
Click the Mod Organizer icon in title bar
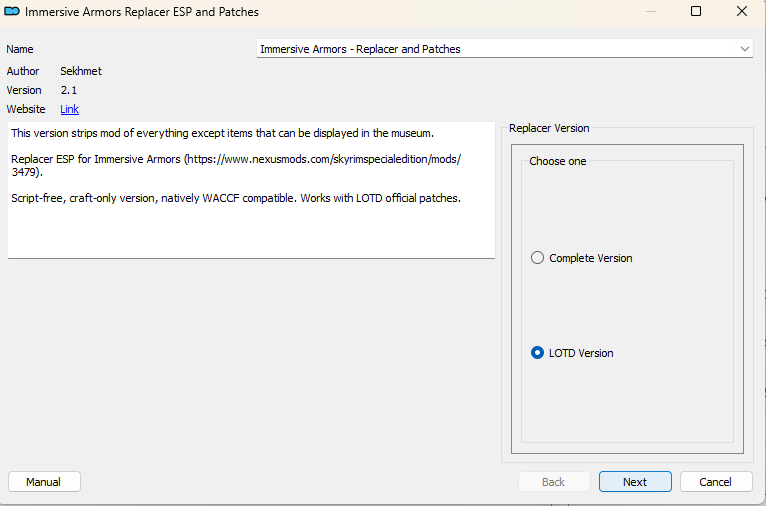12,11
